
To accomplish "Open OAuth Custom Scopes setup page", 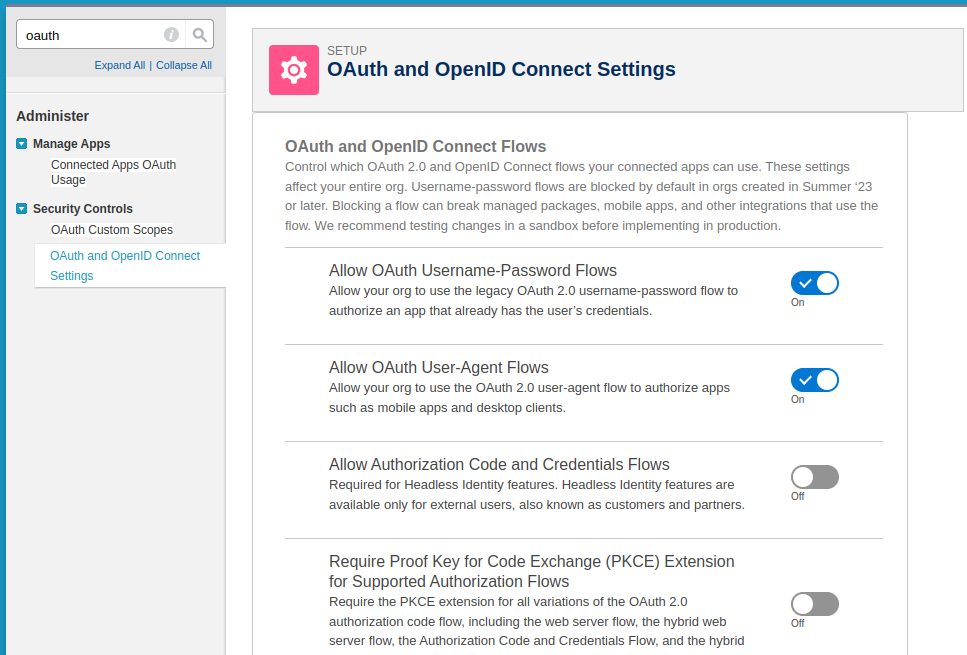I will click(x=112, y=229).
